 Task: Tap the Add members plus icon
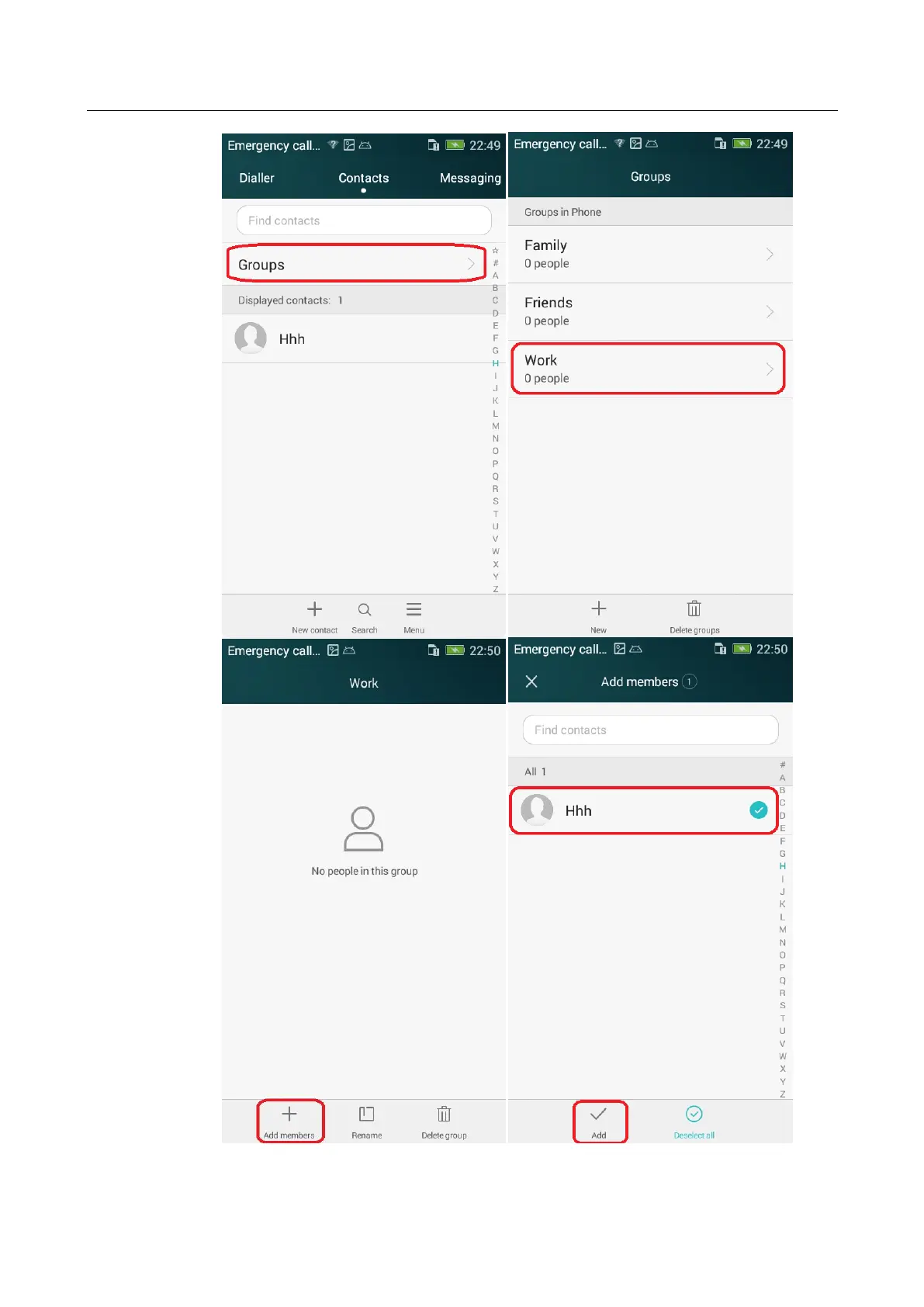click(x=289, y=1115)
